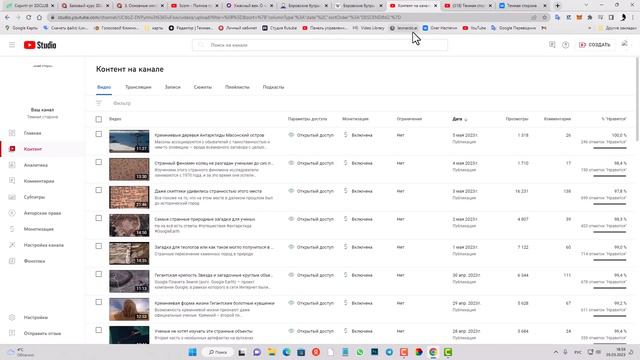Switch to the Трансляции tab
640x360 pixels.
[x=138, y=87]
